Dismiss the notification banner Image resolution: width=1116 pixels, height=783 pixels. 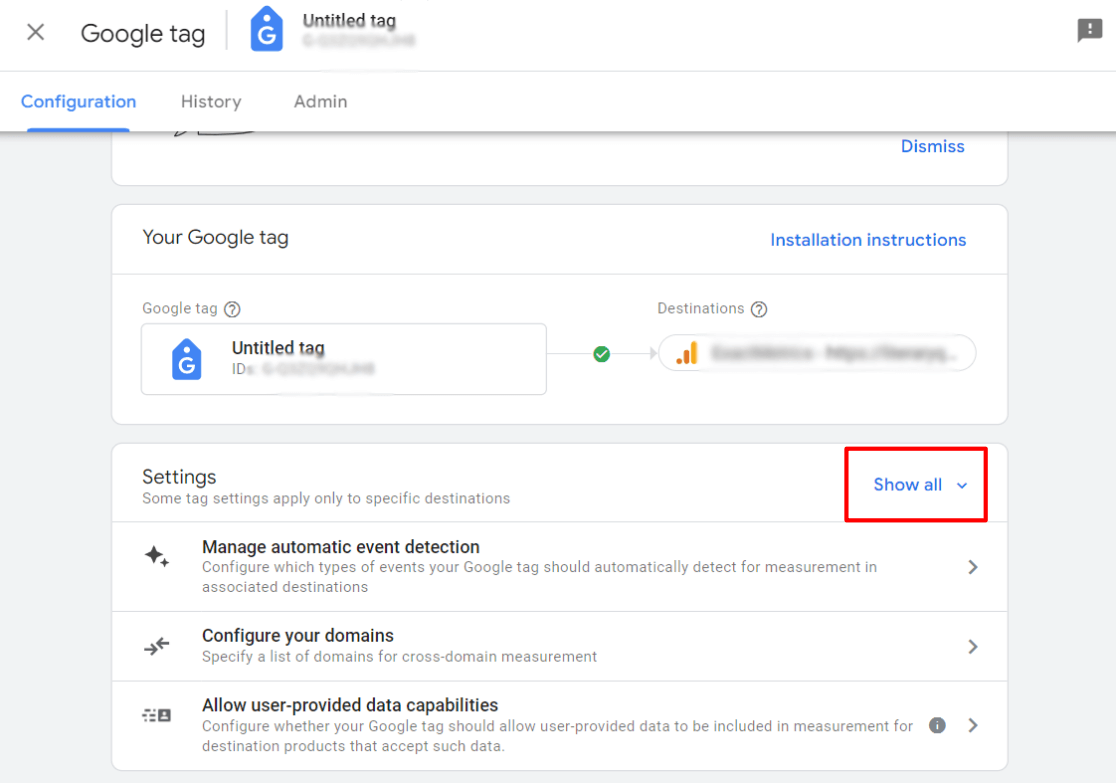932,146
